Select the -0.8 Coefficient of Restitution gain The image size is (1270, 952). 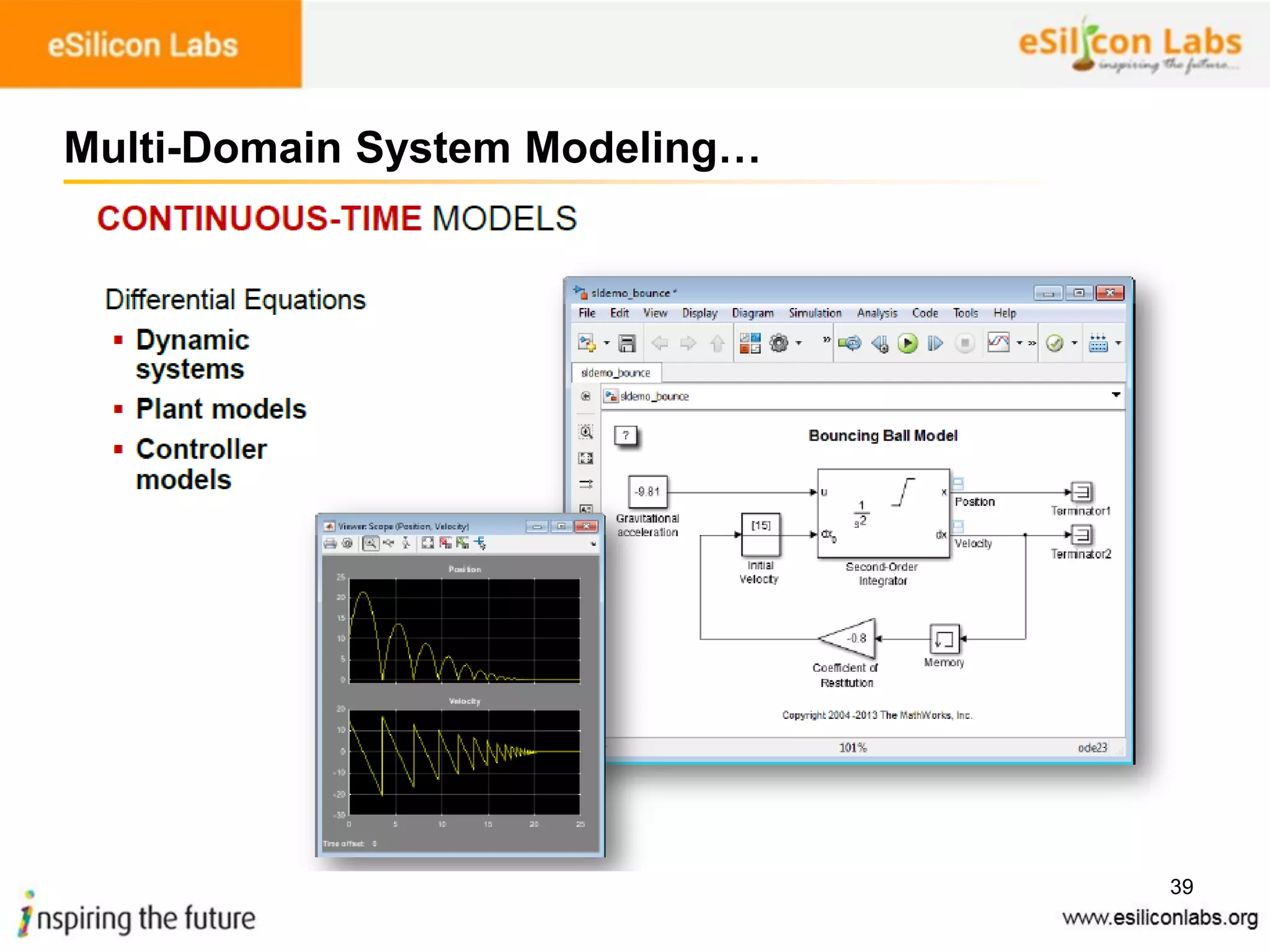[848, 638]
